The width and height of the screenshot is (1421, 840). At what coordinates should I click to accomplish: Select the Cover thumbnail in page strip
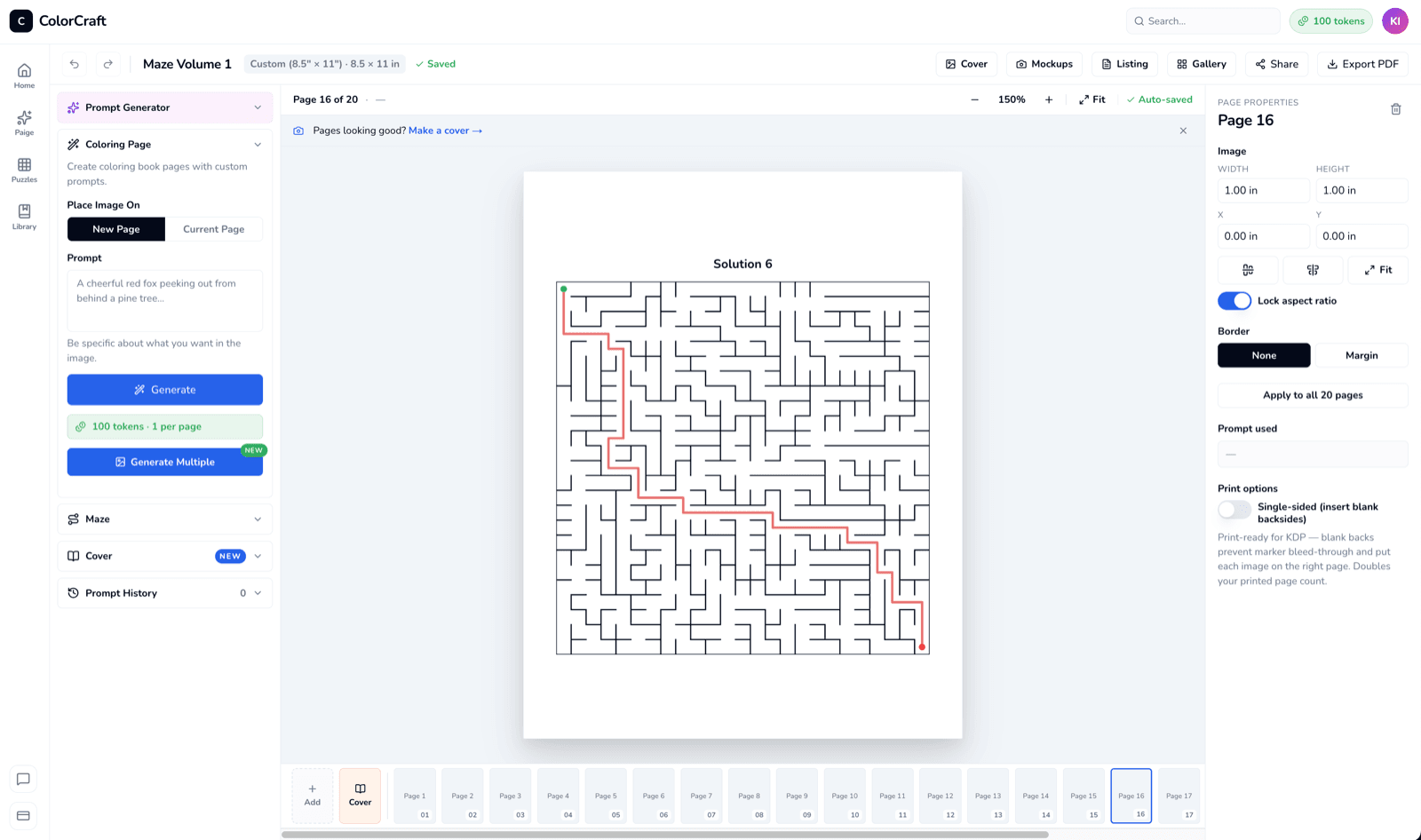pyautogui.click(x=361, y=796)
